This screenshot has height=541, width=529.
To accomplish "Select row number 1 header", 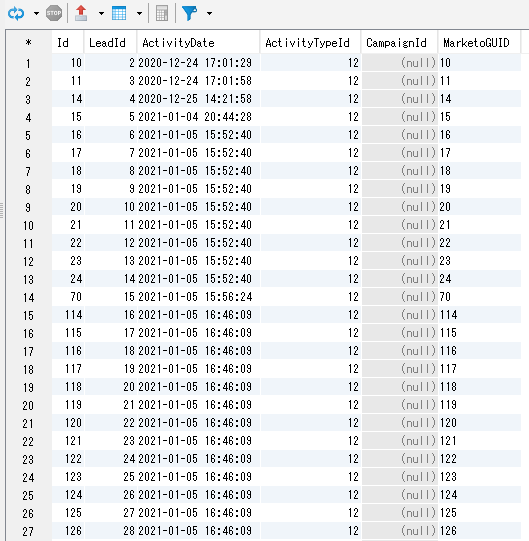I will (x=29, y=63).
